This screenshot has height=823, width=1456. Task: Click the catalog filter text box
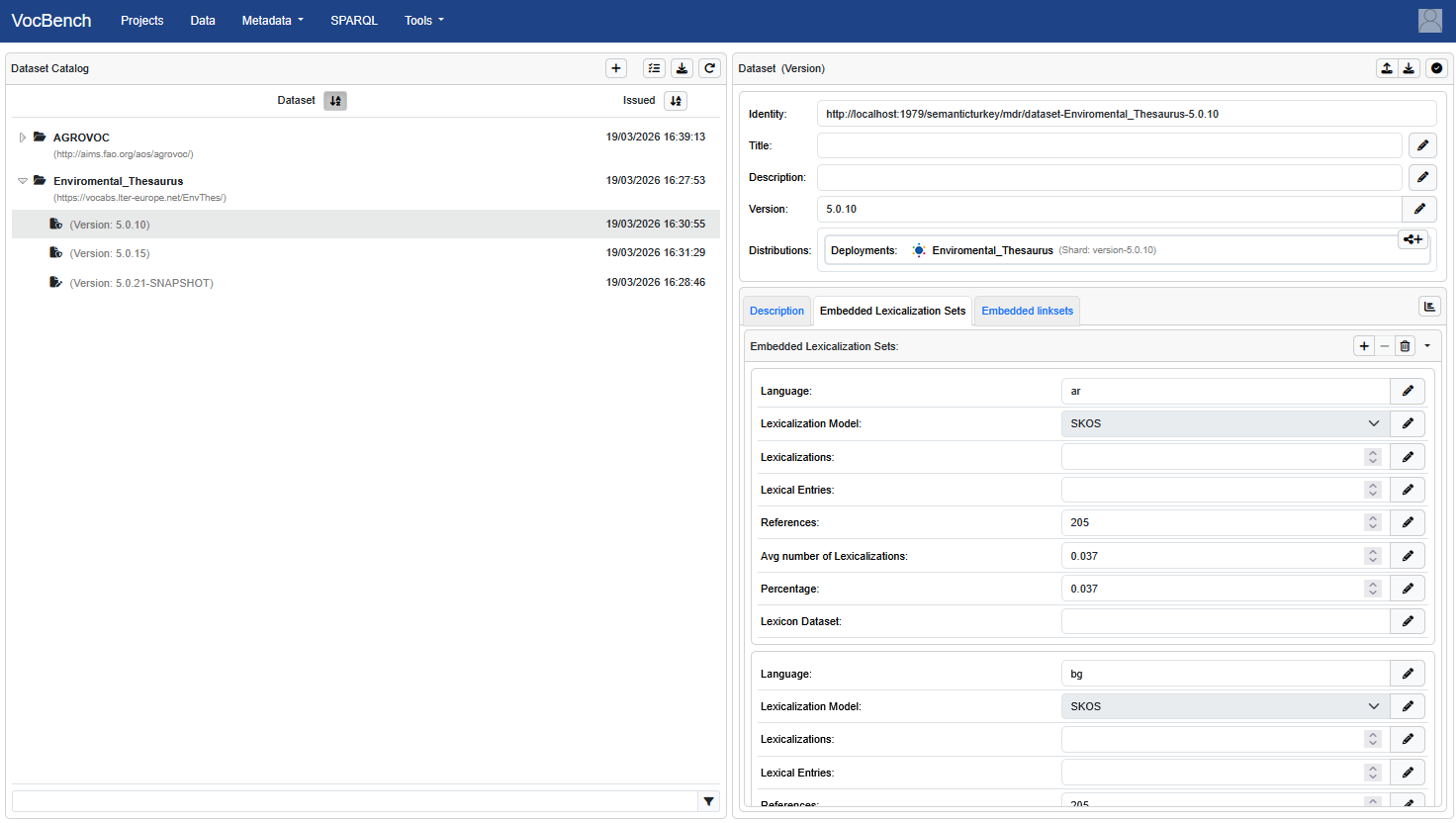coord(355,801)
